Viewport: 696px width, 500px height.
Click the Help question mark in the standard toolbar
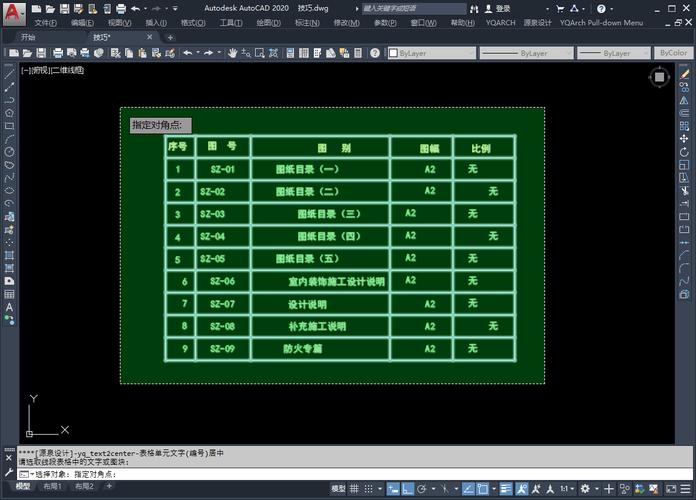tap(375, 53)
